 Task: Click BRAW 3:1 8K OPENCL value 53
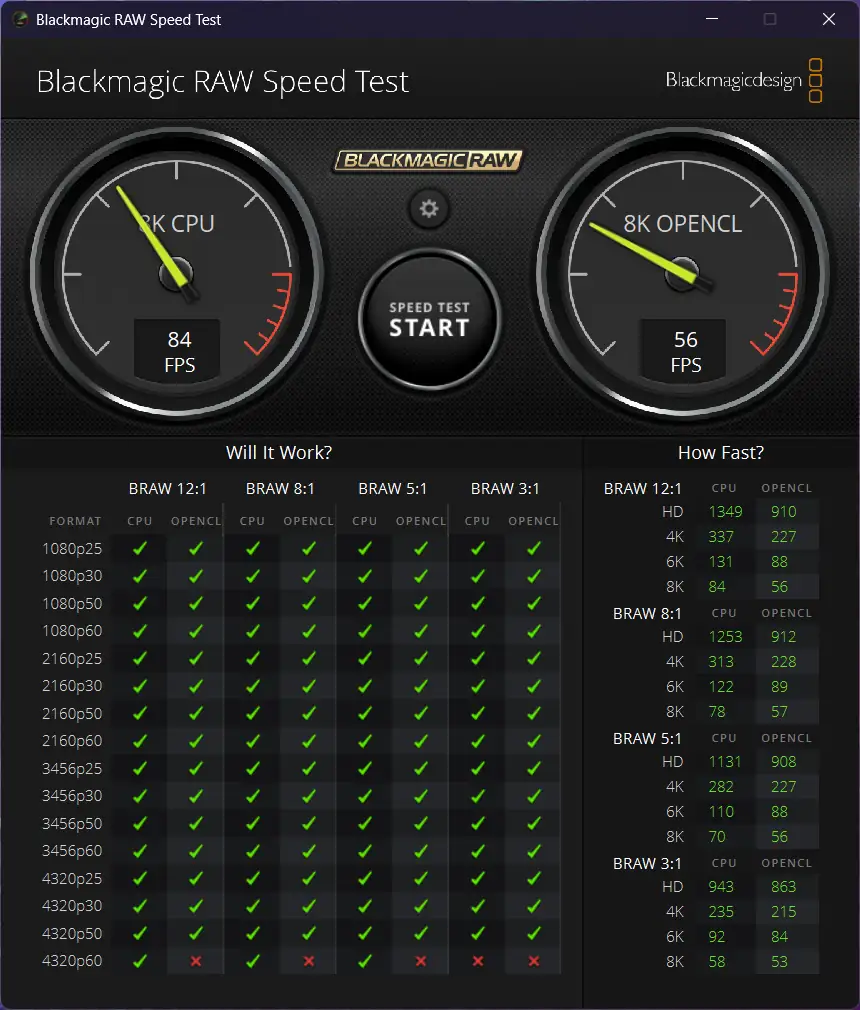(779, 962)
